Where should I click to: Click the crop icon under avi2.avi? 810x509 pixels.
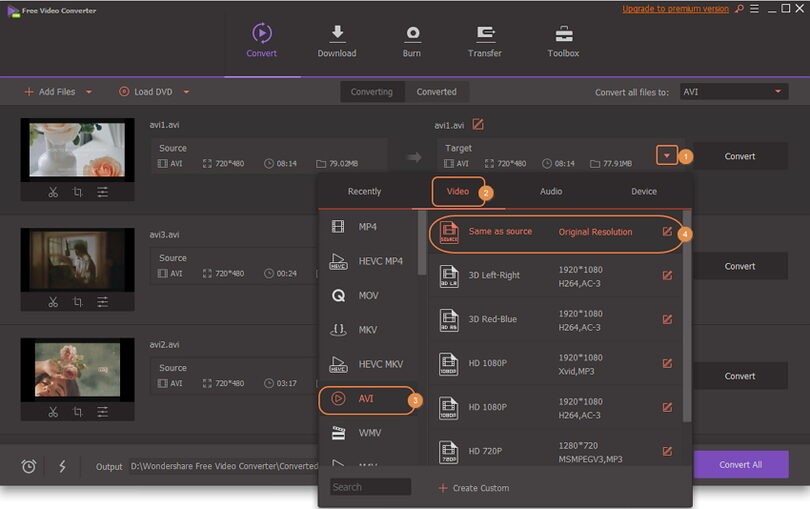[77, 412]
